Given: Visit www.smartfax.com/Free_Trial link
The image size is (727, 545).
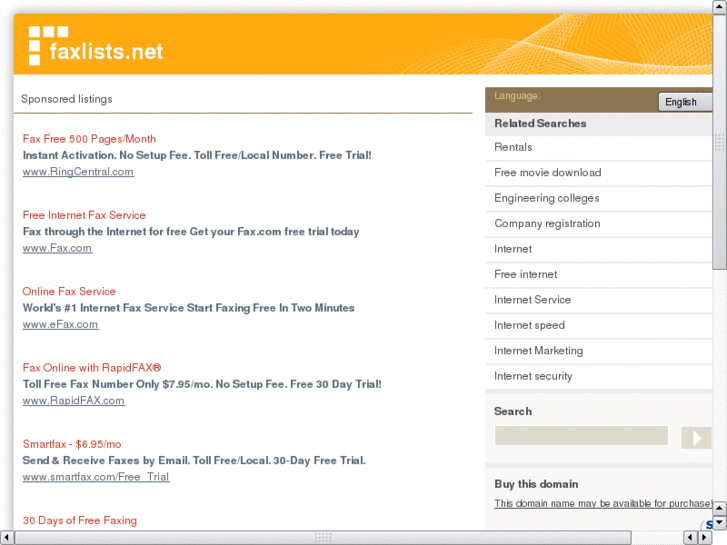Looking at the screenshot, I should [x=96, y=477].
